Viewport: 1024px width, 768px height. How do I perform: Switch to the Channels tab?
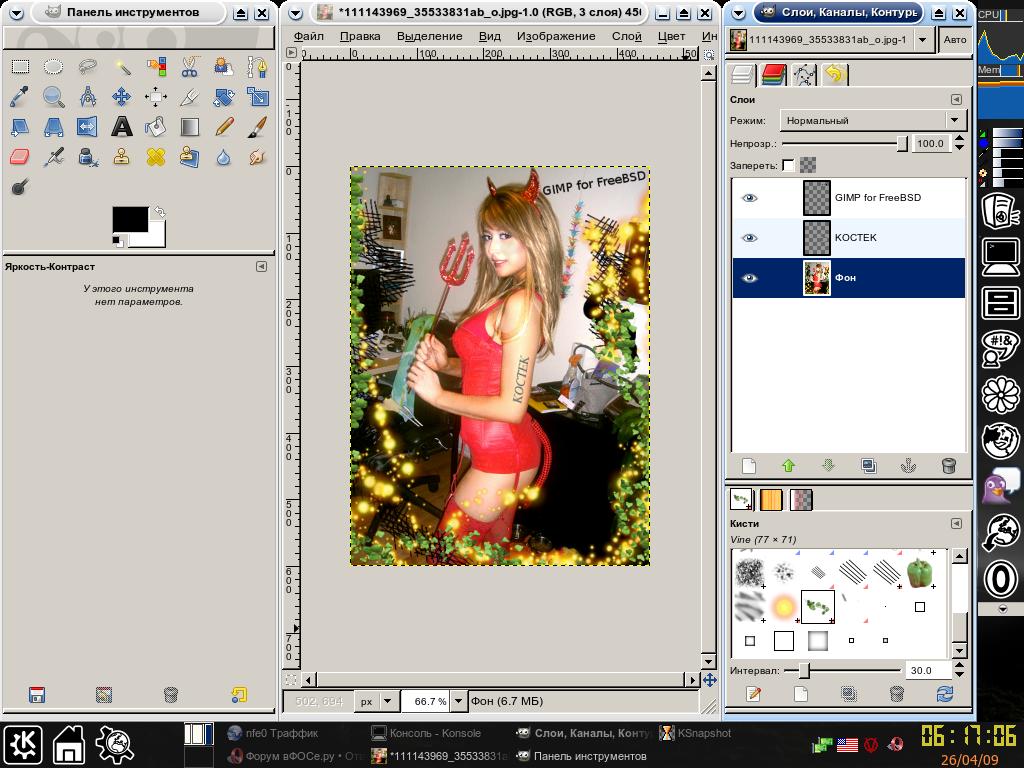(773, 75)
